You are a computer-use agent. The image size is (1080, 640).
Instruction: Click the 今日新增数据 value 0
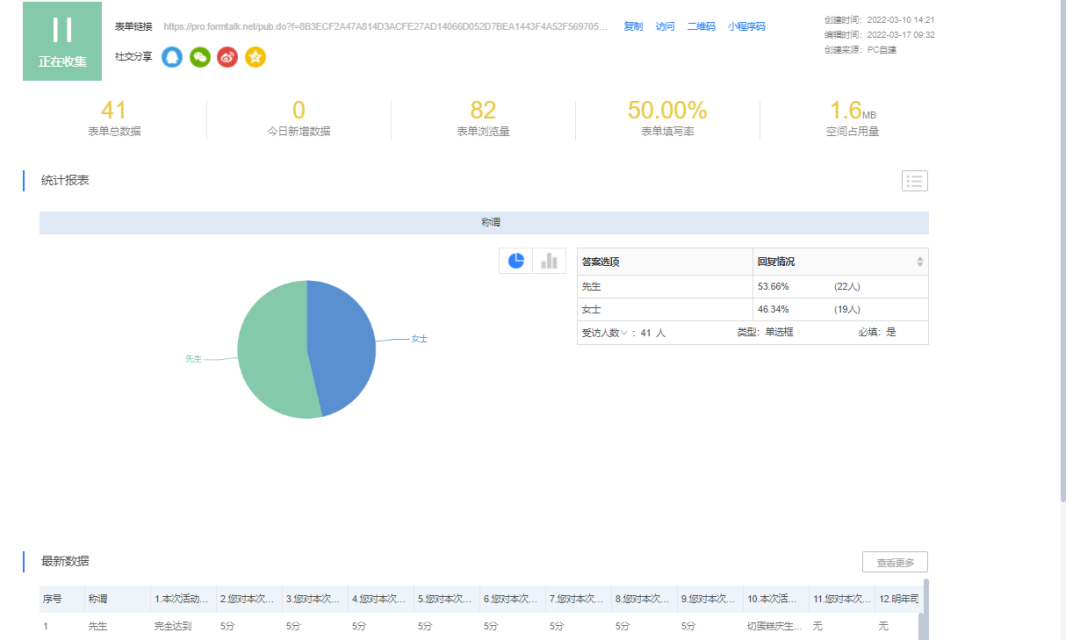point(298,110)
